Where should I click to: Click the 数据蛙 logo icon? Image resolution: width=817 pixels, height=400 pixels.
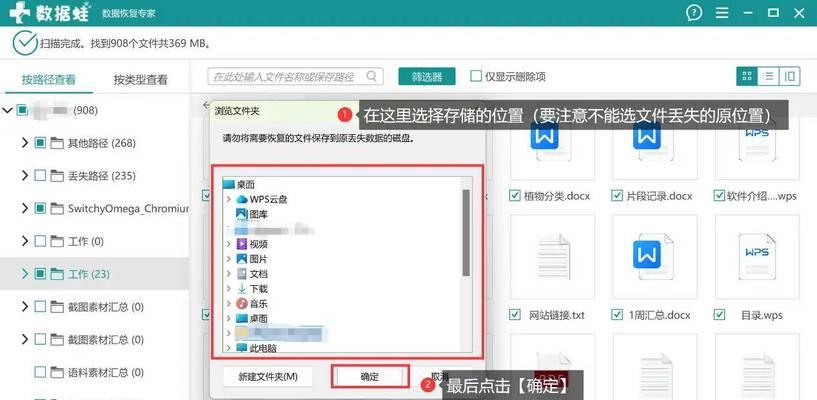[20, 12]
